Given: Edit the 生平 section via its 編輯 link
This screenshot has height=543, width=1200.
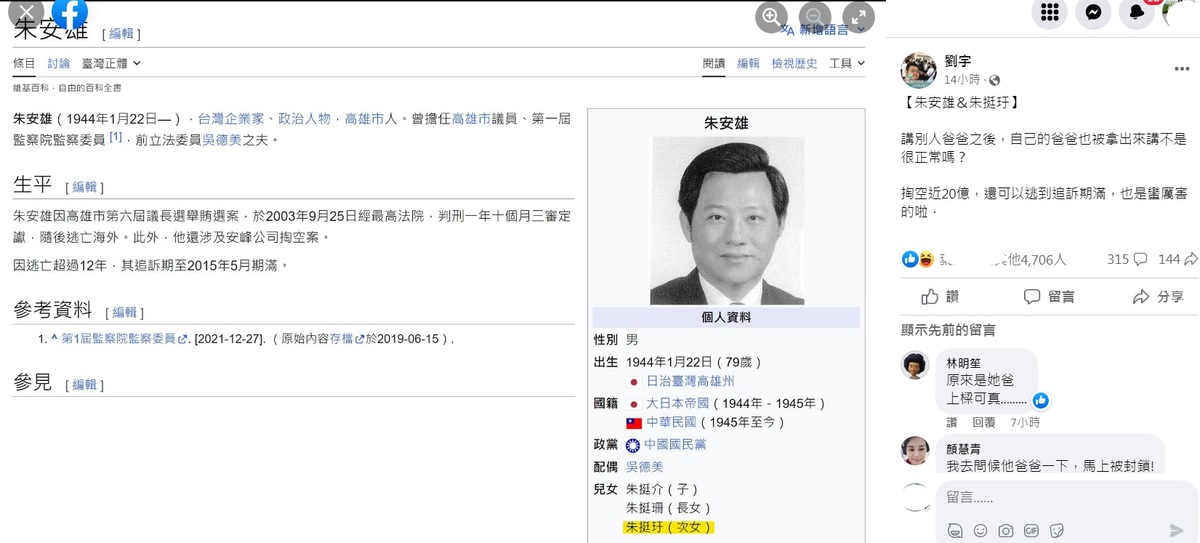Looking at the screenshot, I should pyautogui.click(x=84, y=187).
